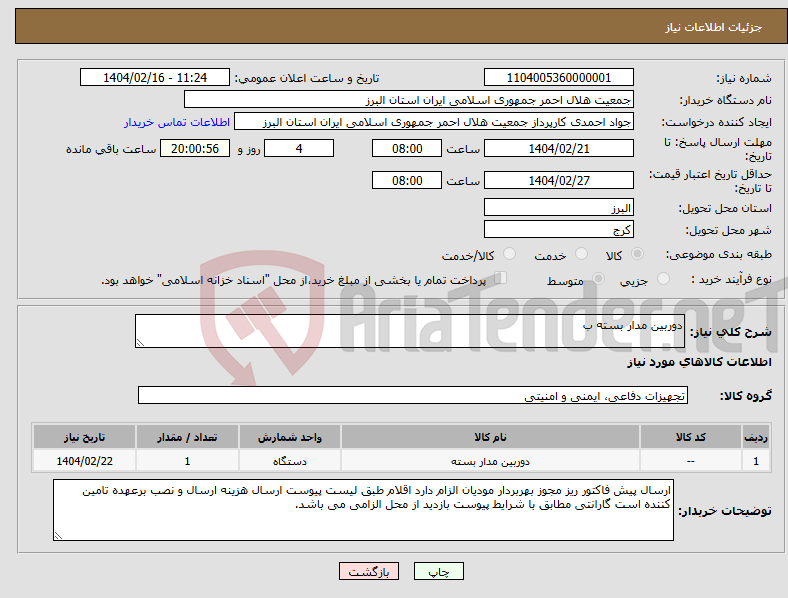The image size is (788, 598).
Task: Click the تعداد / مقدار column header
Action: point(187,437)
